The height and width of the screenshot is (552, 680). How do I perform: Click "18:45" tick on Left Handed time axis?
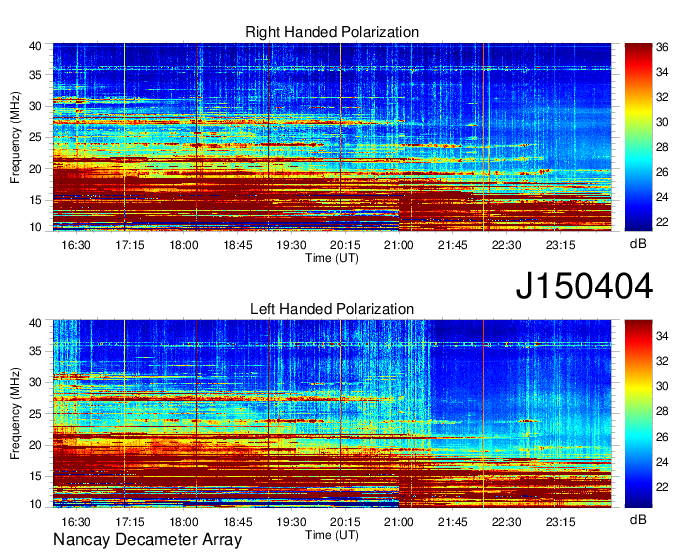[238, 521]
